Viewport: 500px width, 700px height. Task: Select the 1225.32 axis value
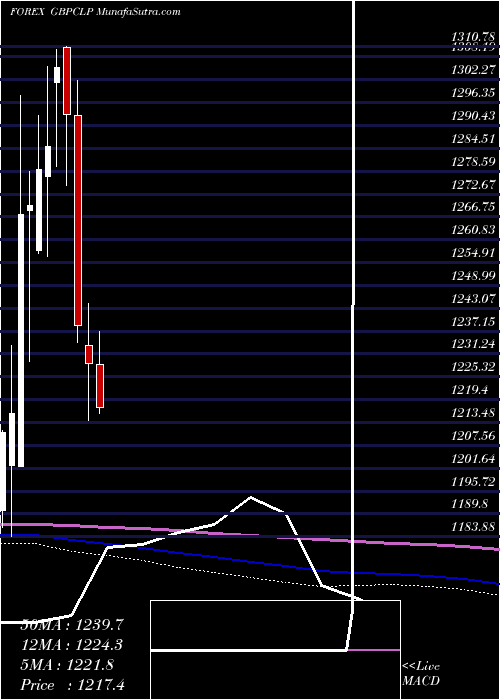pos(473,367)
